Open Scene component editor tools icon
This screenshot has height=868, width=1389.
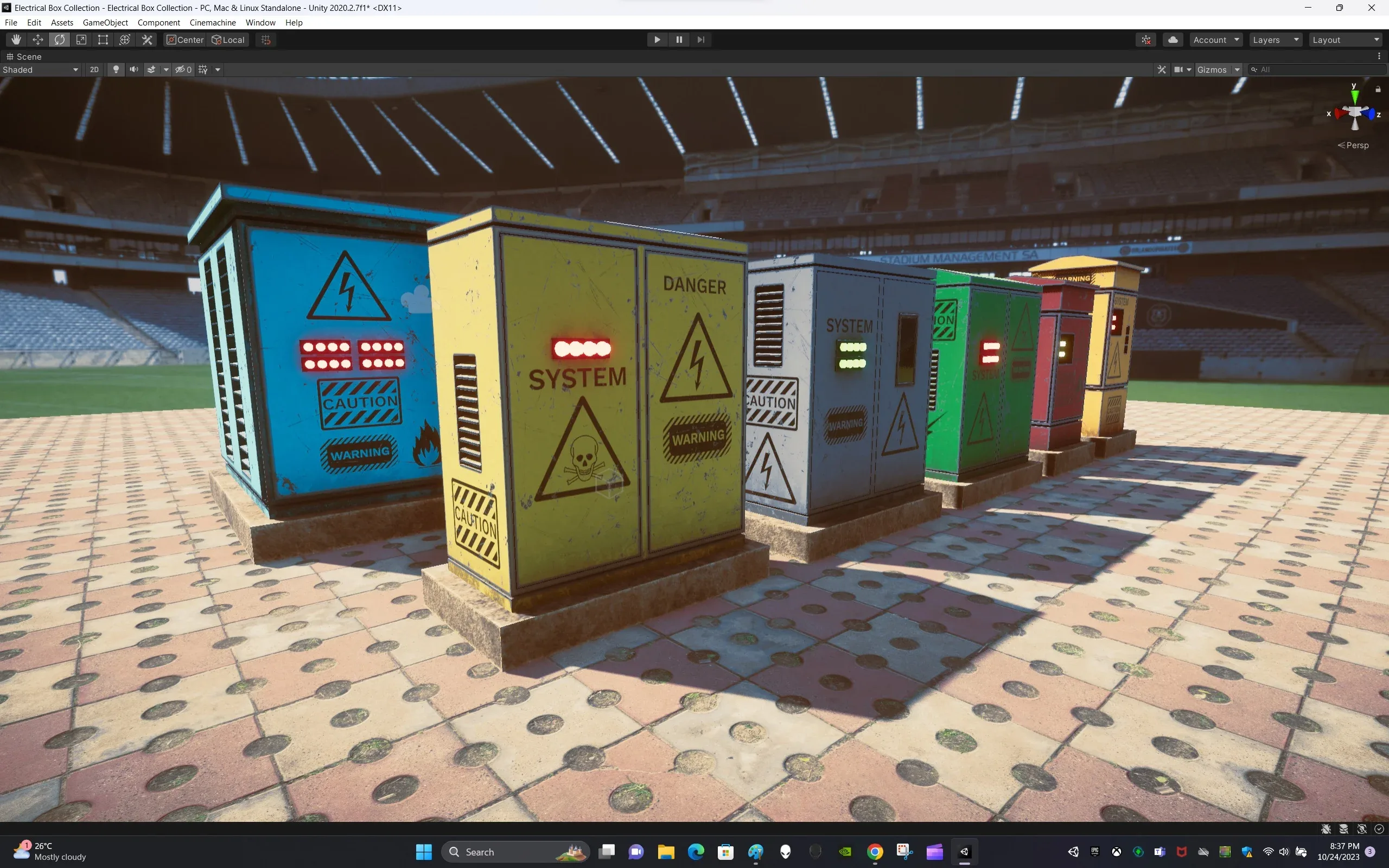[x=1162, y=69]
